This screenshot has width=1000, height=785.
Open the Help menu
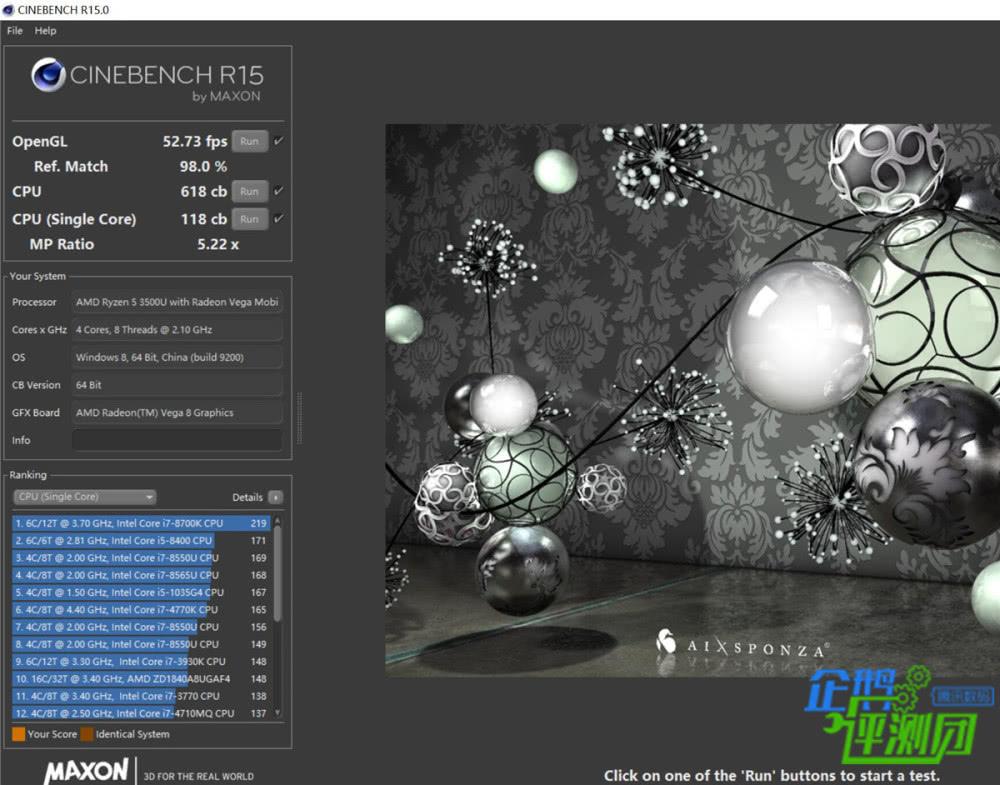tap(45, 31)
